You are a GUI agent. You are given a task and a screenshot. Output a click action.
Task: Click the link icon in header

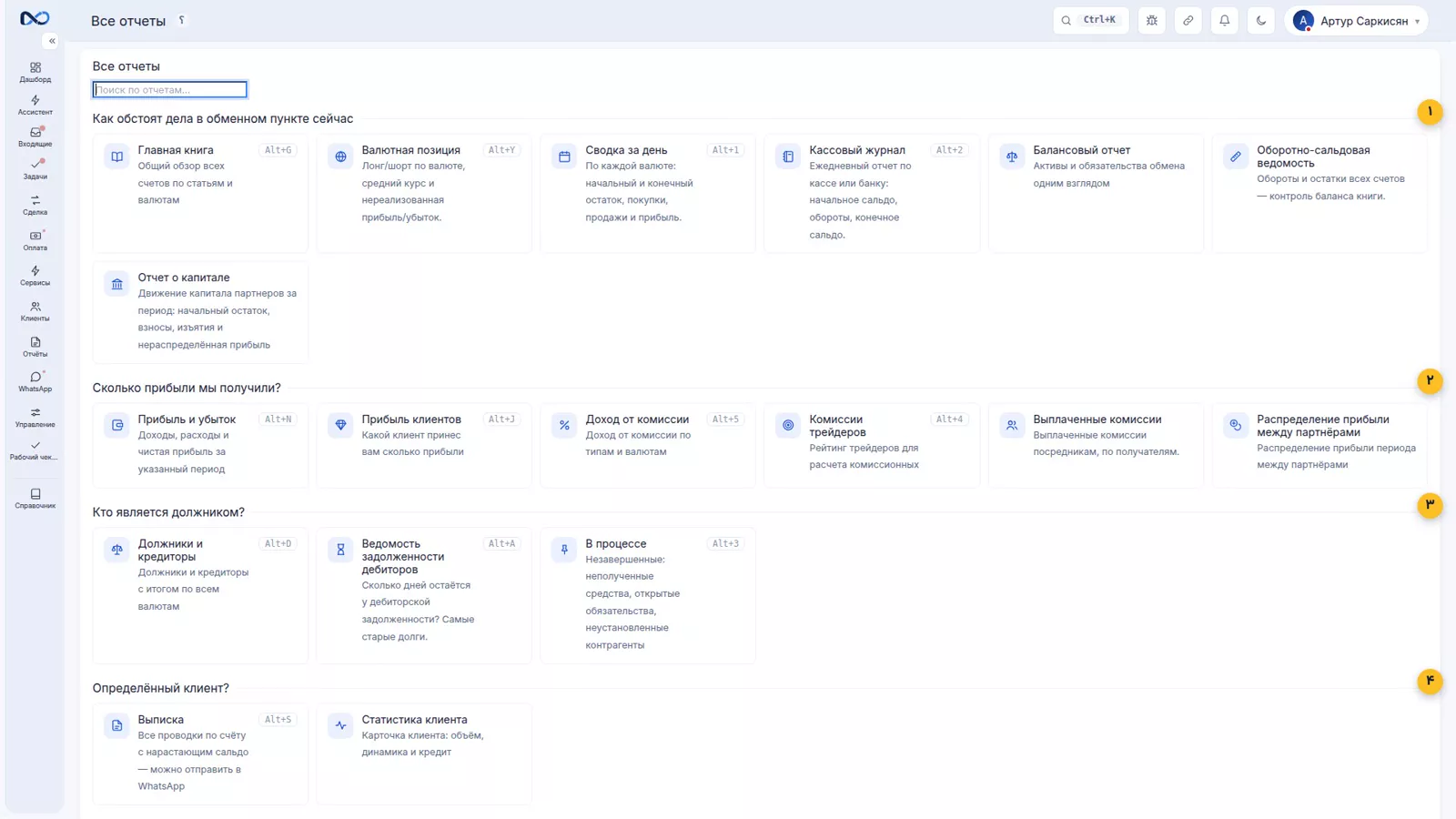click(x=1188, y=20)
